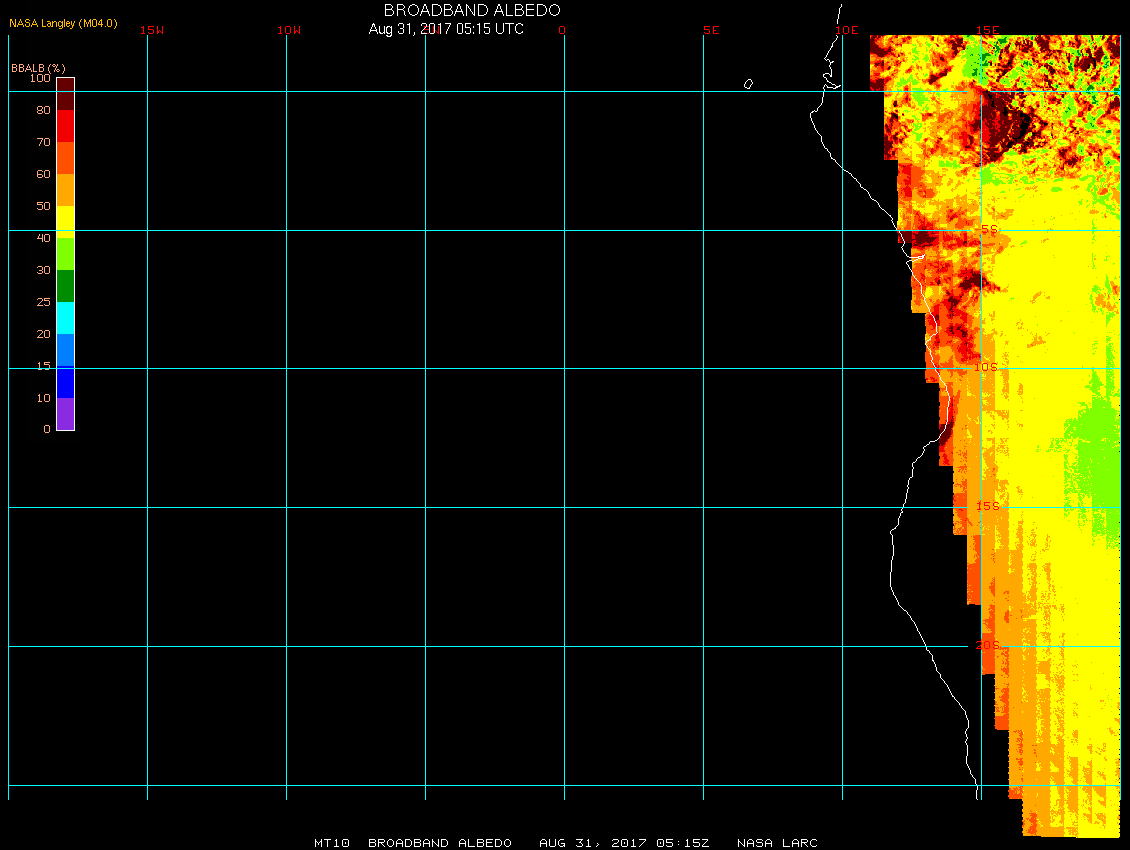
Task: Select the dark blue 10-15 legend swatch
Action: [x=65, y=382]
